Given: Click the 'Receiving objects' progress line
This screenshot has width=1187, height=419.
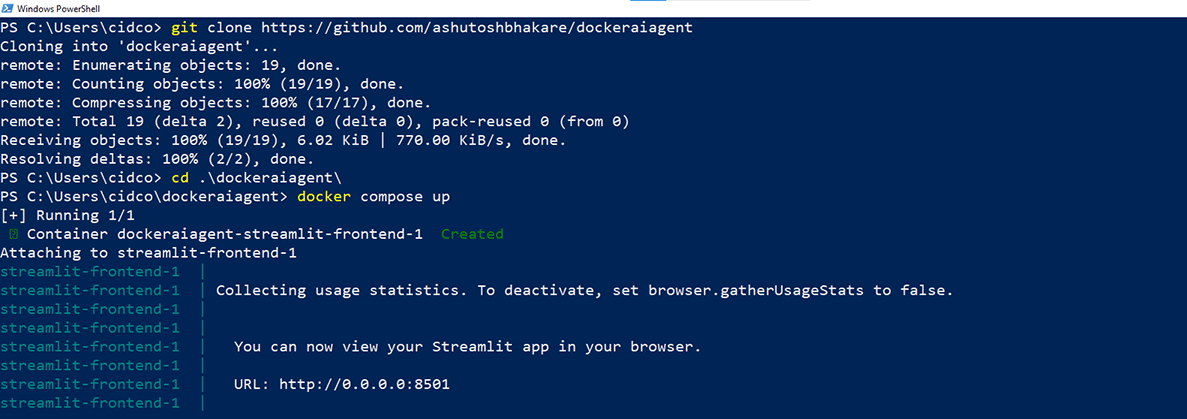Looking at the screenshot, I should [283, 140].
